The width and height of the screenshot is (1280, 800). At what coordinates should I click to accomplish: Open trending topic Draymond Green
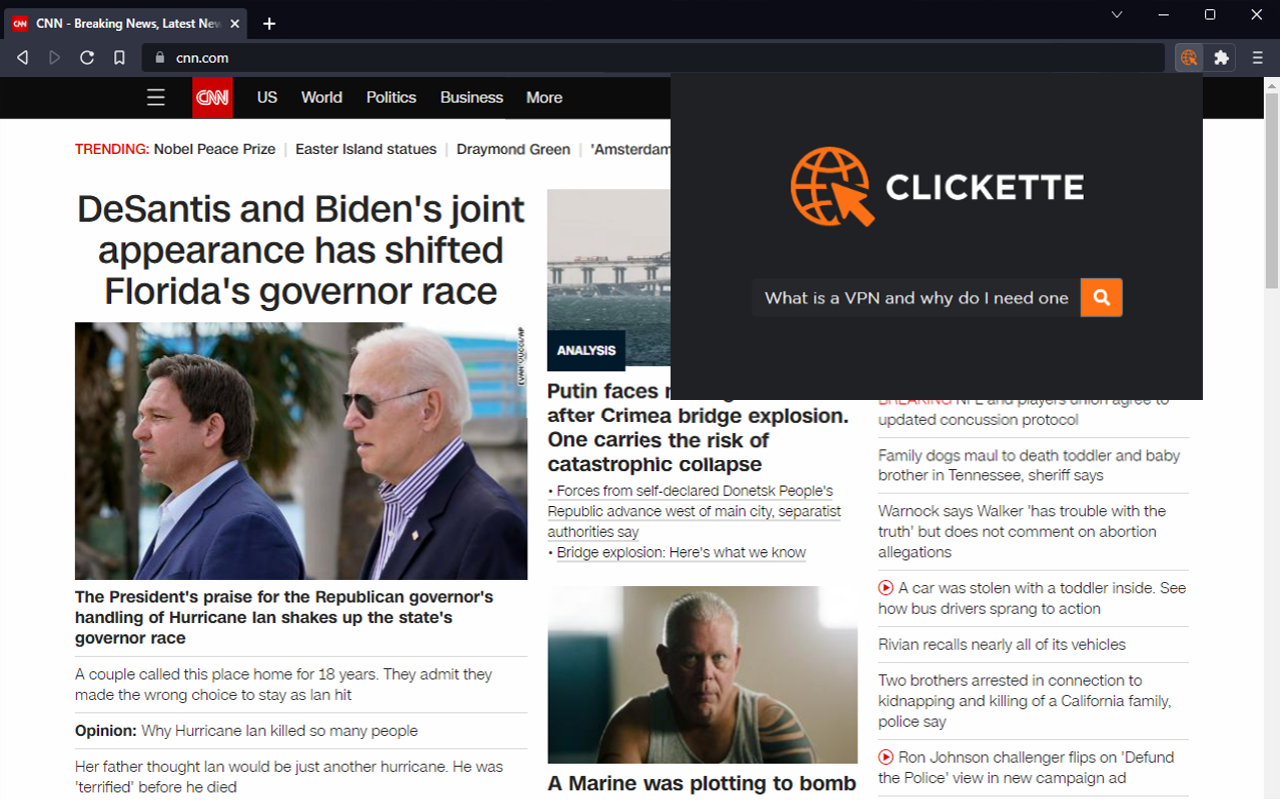click(513, 149)
